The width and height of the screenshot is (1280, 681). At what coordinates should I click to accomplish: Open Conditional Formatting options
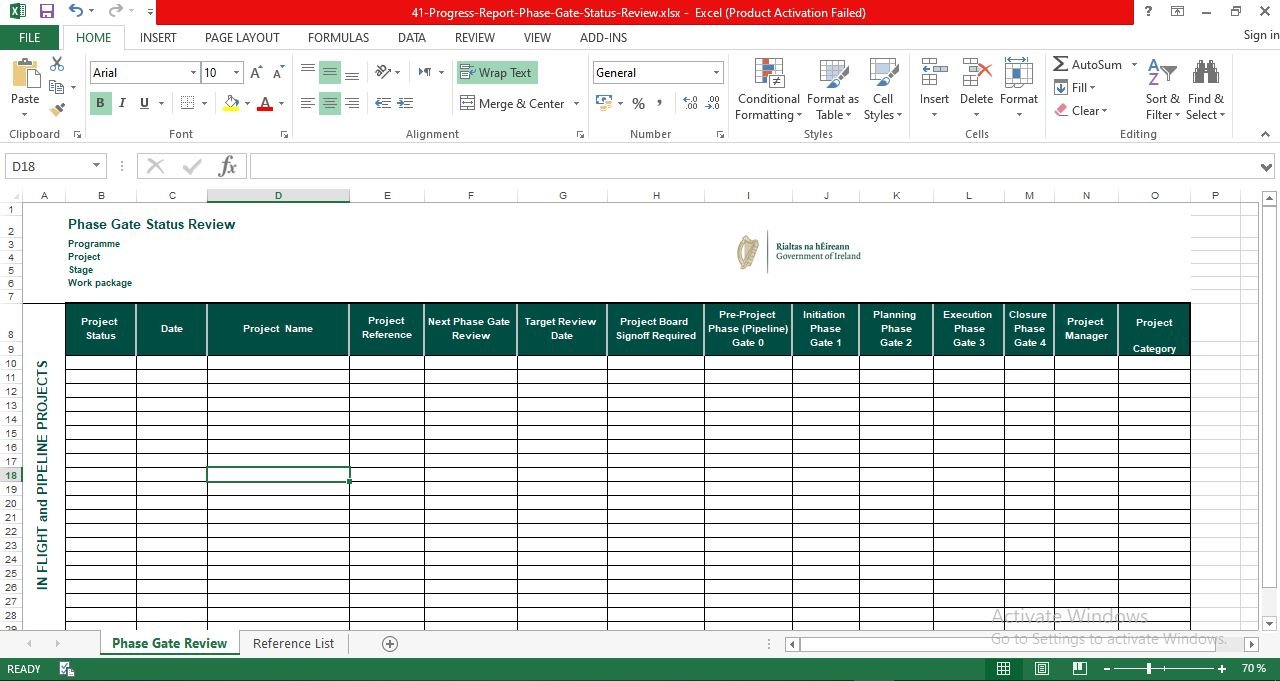coord(767,90)
